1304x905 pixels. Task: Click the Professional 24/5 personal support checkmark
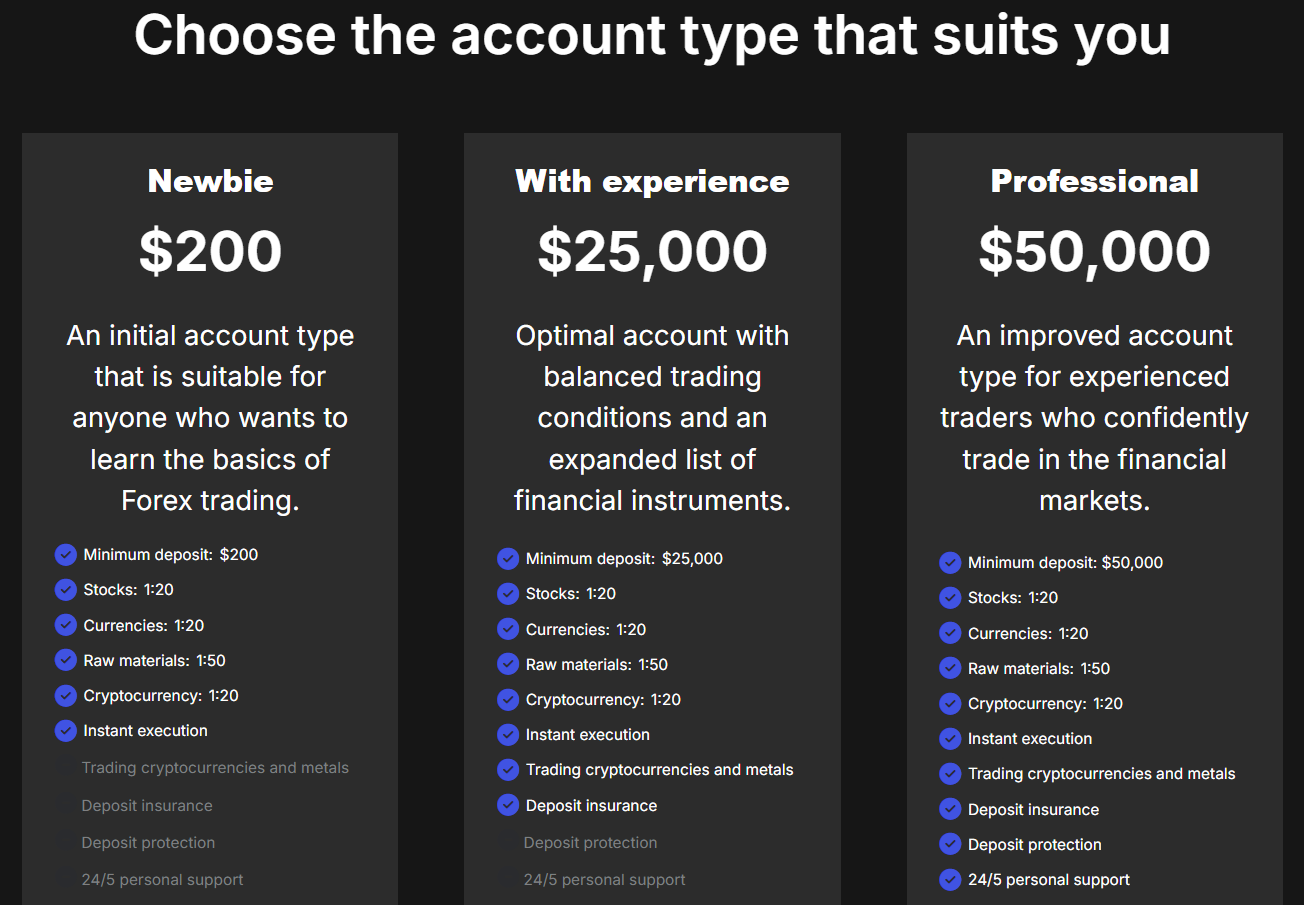950,880
